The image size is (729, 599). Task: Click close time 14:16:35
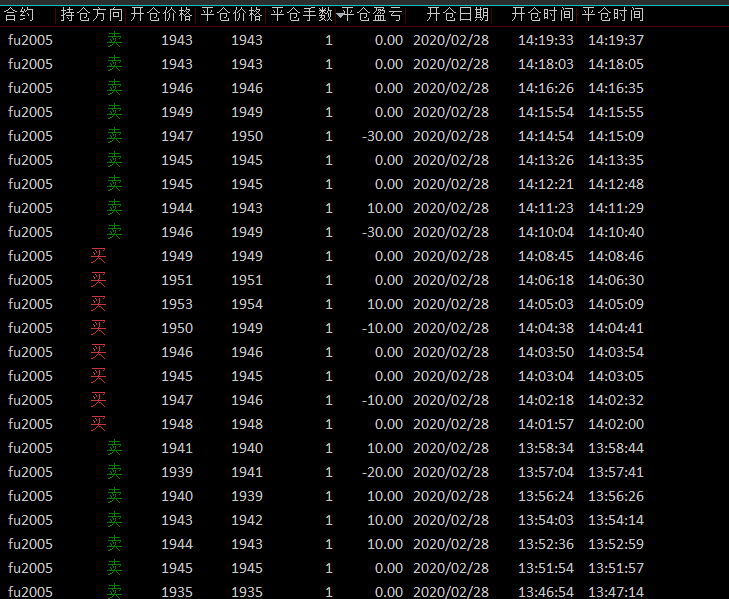click(x=616, y=88)
